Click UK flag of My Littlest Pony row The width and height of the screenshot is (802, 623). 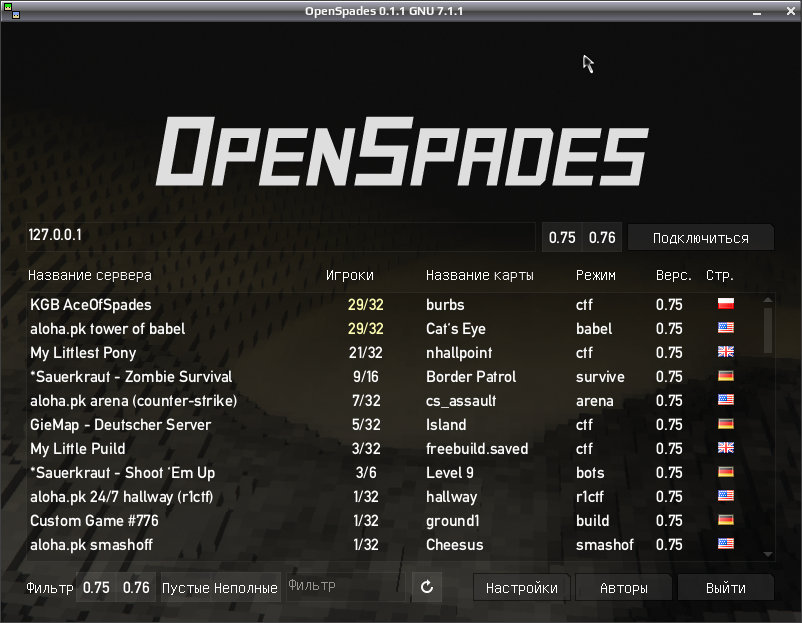[725, 351]
